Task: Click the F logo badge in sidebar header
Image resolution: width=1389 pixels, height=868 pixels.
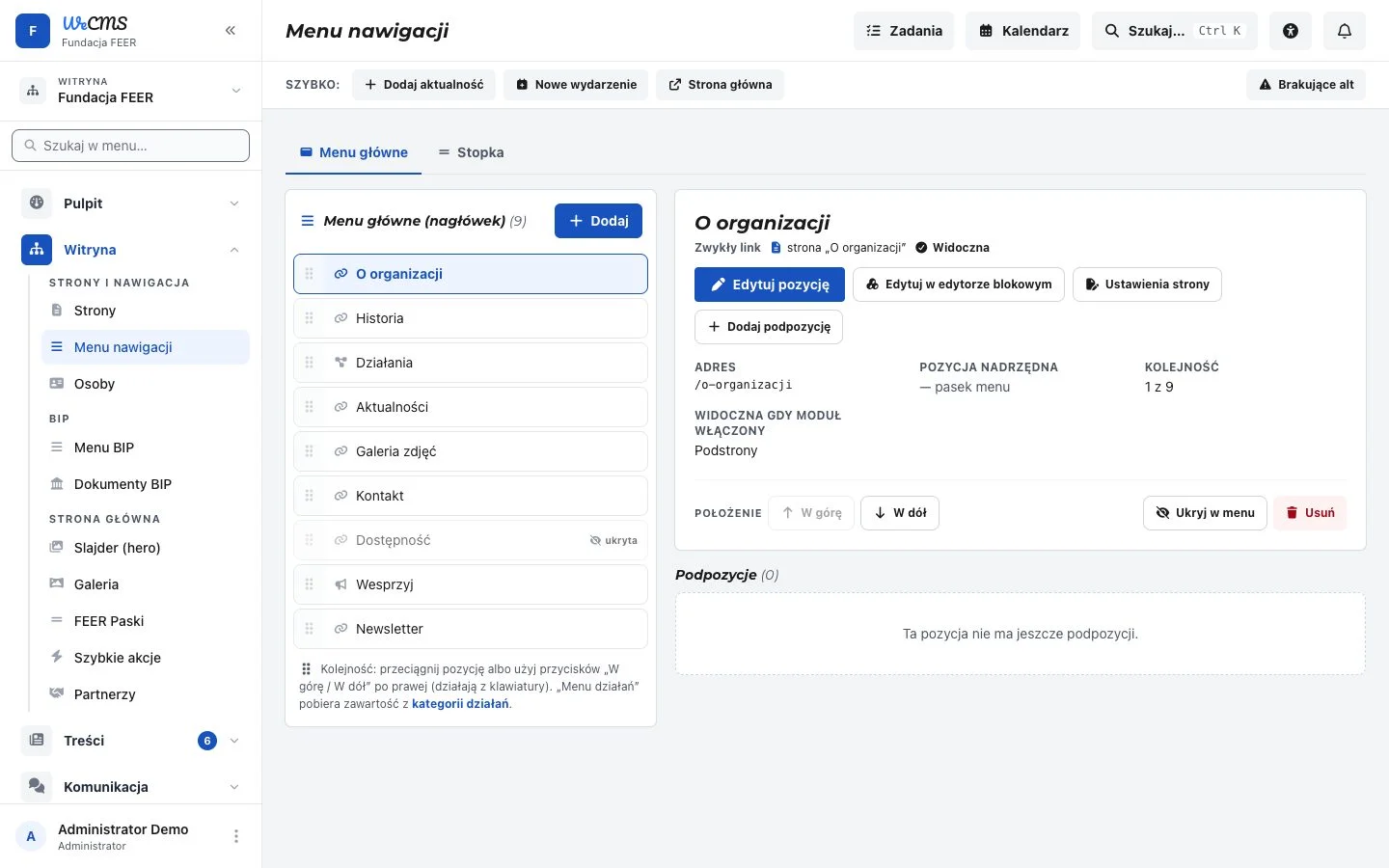Action: point(33,31)
